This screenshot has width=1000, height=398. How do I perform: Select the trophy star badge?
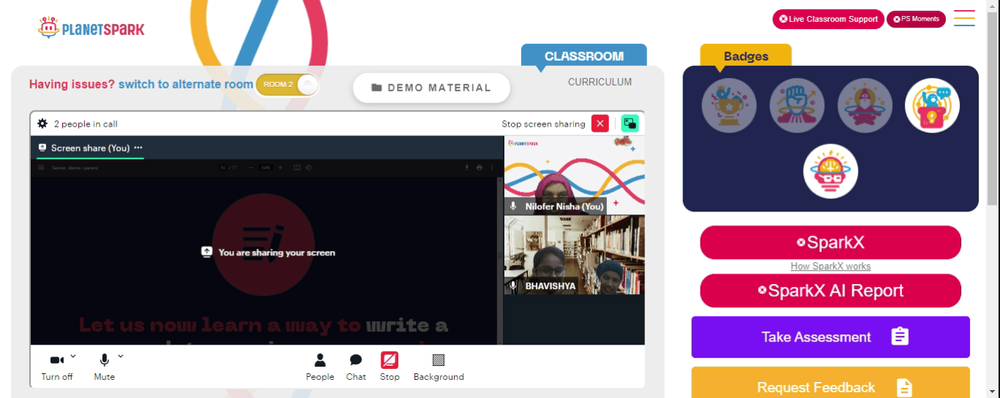tap(729, 105)
